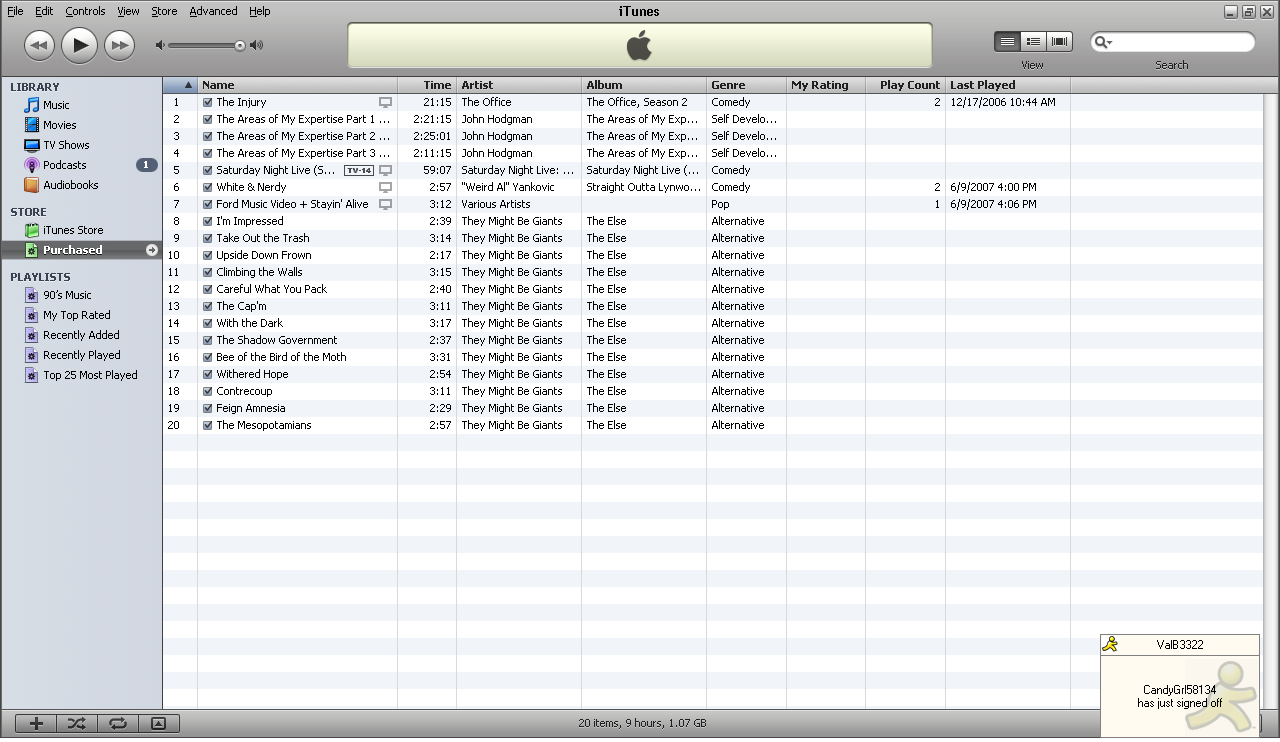This screenshot has width=1280, height=742.
Task: Click the sort arrow on number column
Action: 188,85
